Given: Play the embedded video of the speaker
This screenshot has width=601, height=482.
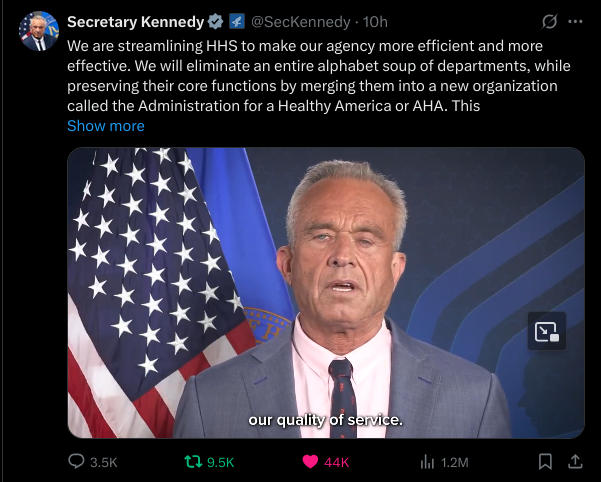Looking at the screenshot, I should point(326,292).
